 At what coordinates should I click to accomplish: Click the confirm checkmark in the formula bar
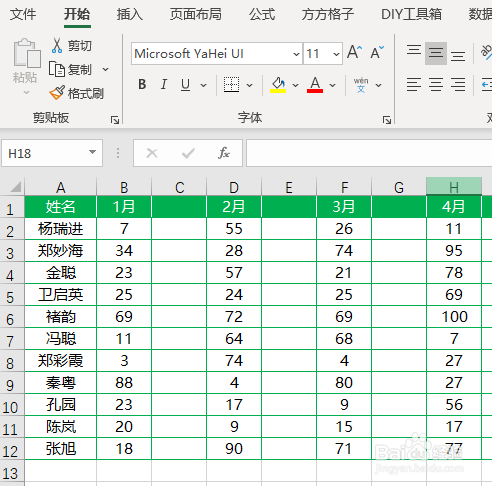coord(188,153)
